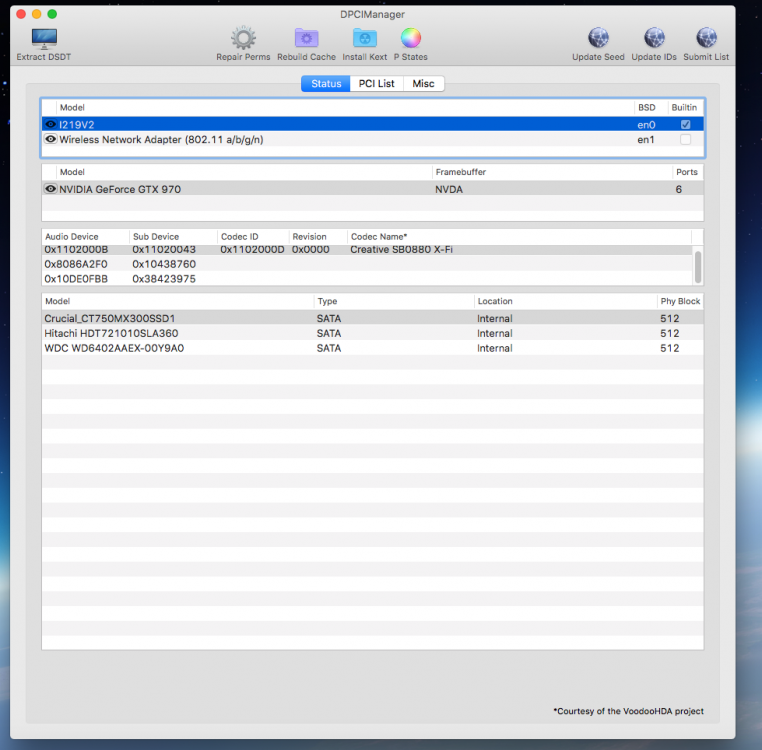Click the Phy Block column header
Screen dimensions: 762x750
(x=680, y=301)
